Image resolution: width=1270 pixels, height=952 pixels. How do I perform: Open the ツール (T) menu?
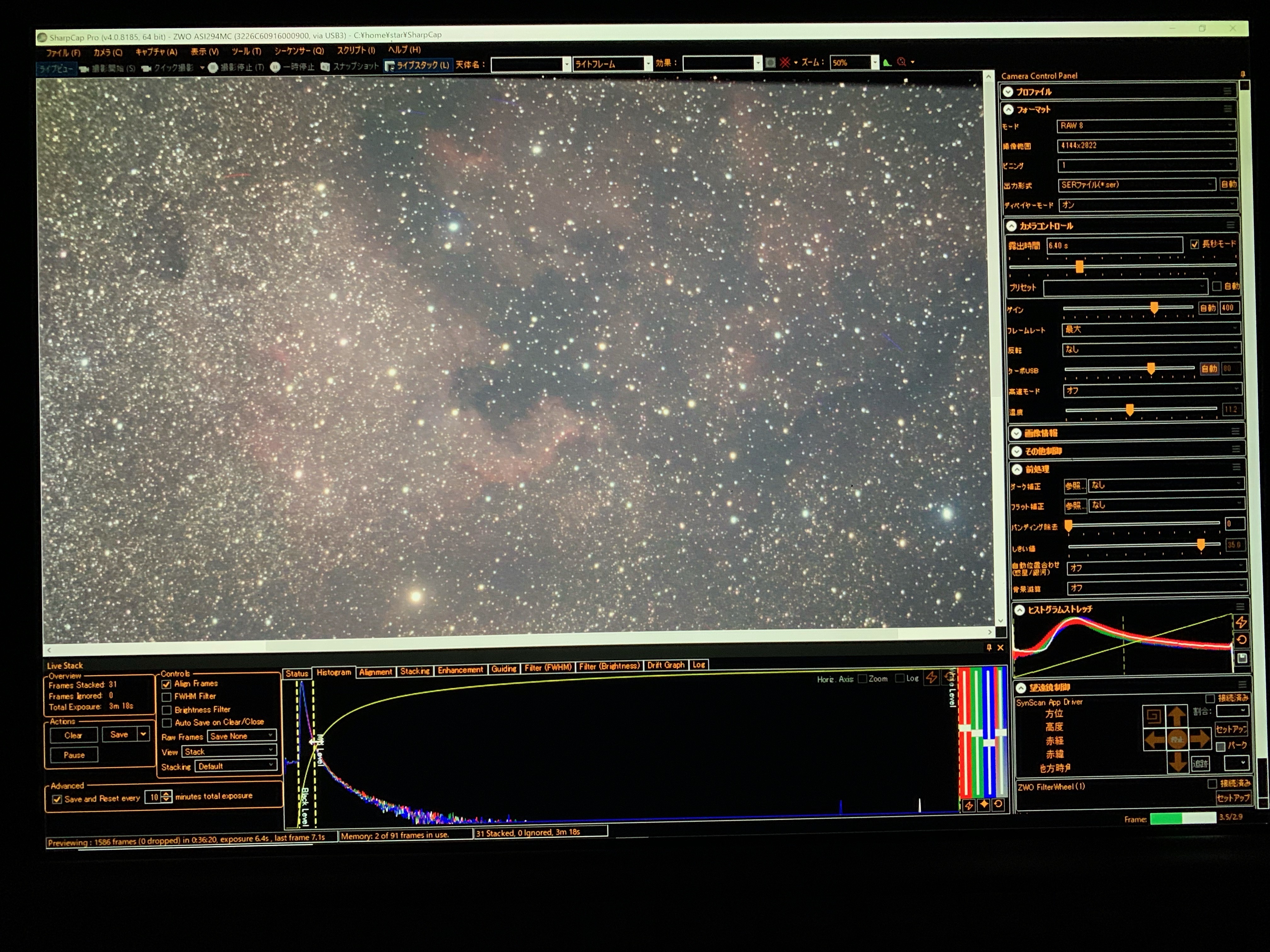[246, 52]
